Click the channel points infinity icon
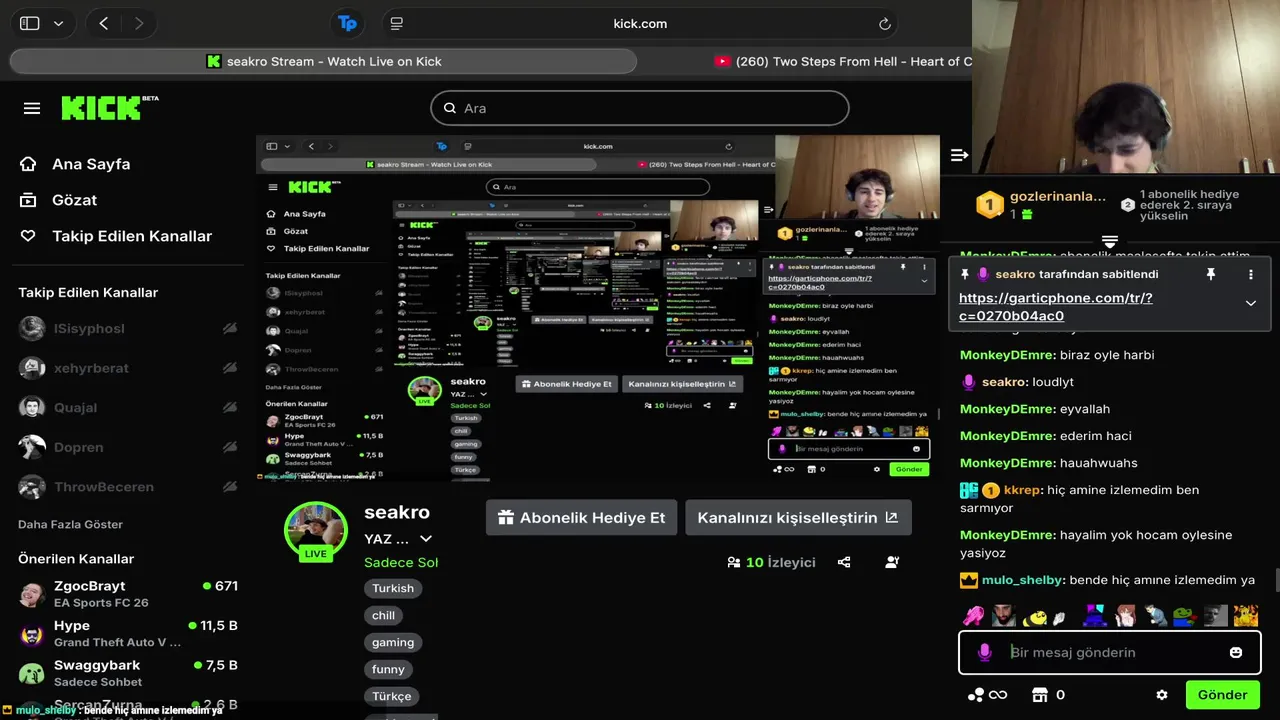 coord(987,695)
